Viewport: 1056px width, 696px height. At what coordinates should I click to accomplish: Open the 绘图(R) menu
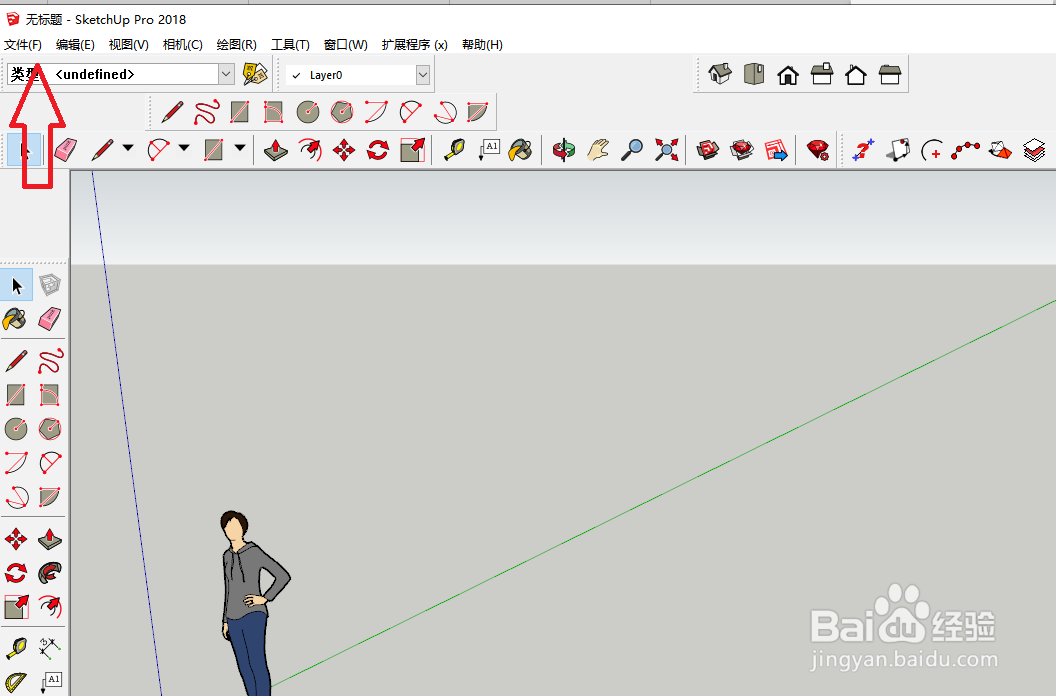click(x=236, y=44)
